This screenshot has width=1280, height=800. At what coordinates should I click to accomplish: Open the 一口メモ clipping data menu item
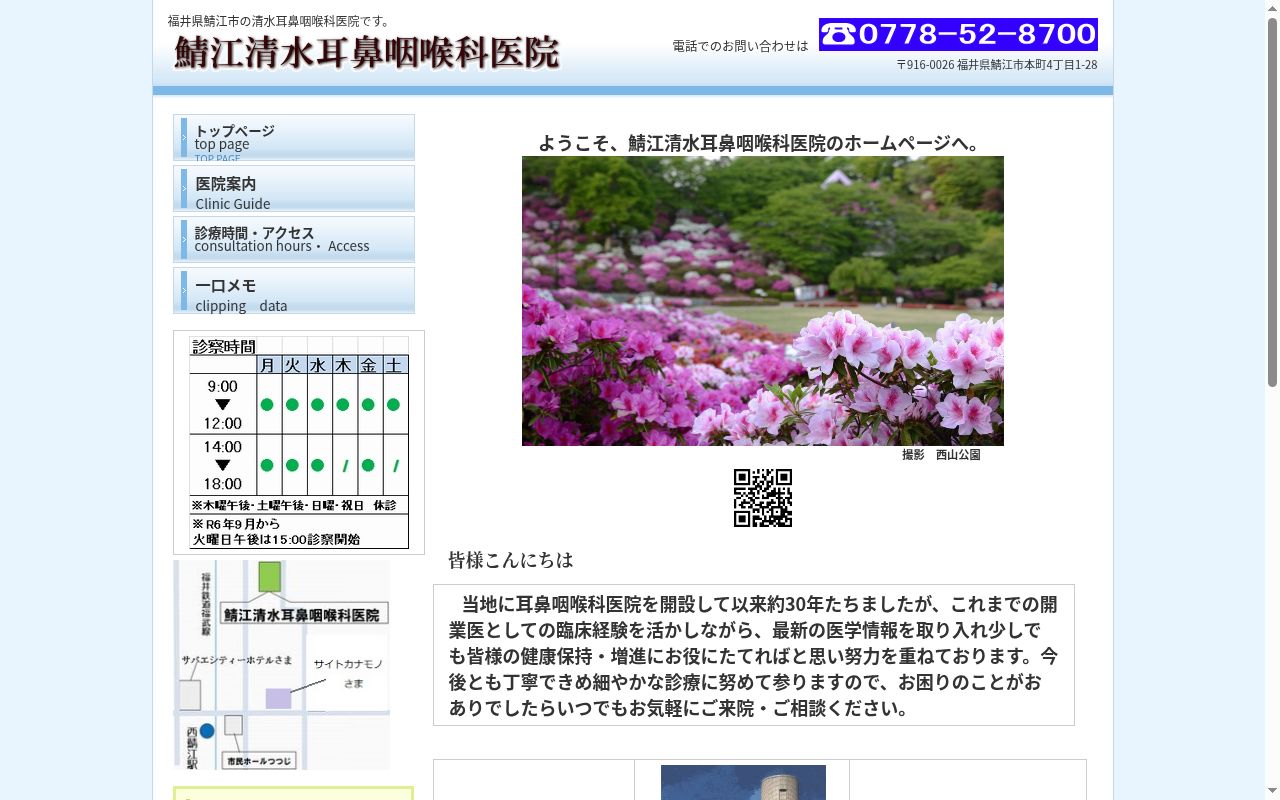click(x=294, y=291)
